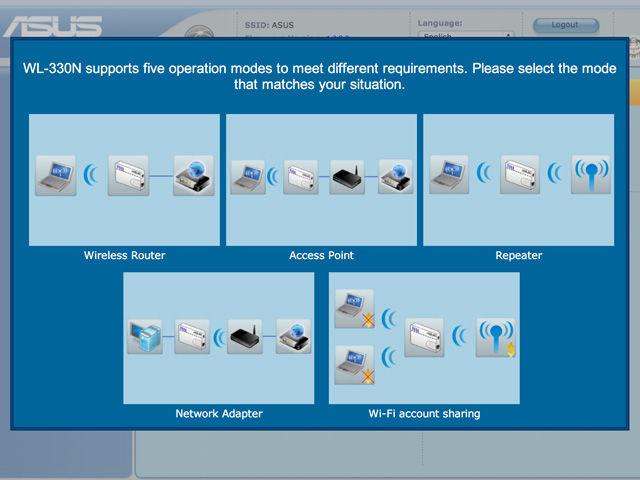
Task: Click black router icon in Network Adapter diagram
Action: 245,336
